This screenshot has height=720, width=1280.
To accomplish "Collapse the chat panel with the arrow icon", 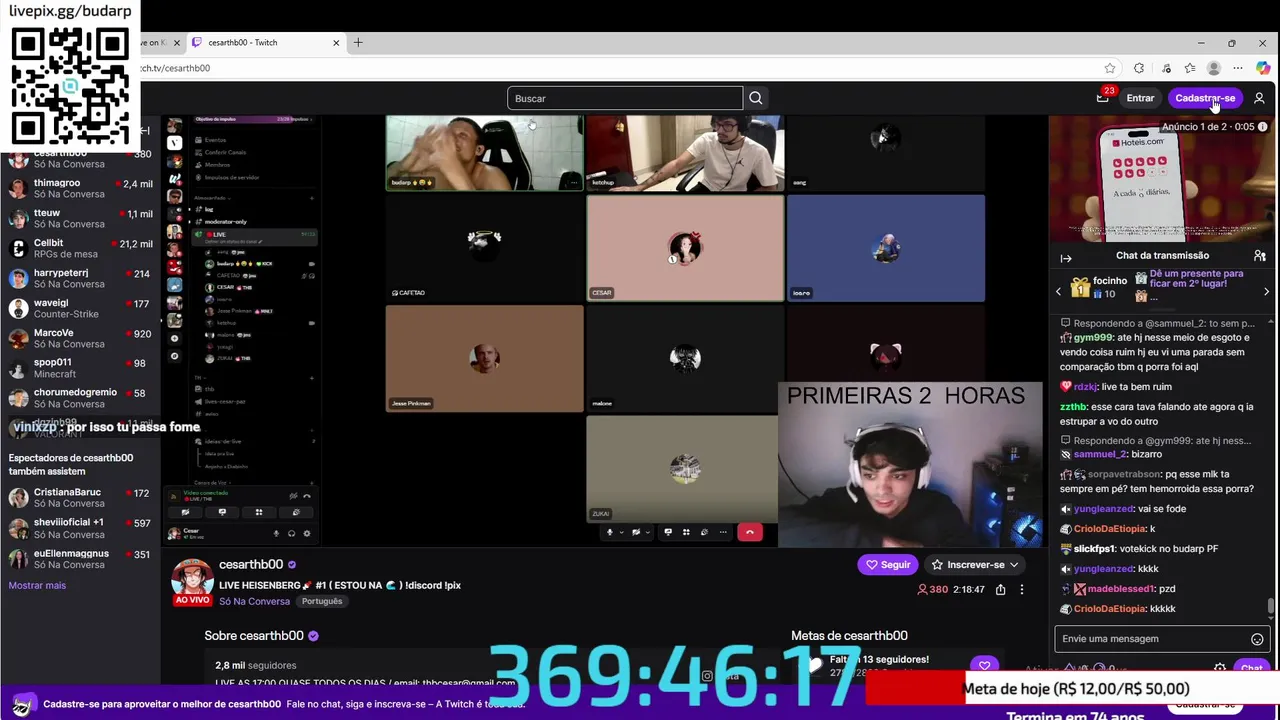I will click(x=1066, y=258).
